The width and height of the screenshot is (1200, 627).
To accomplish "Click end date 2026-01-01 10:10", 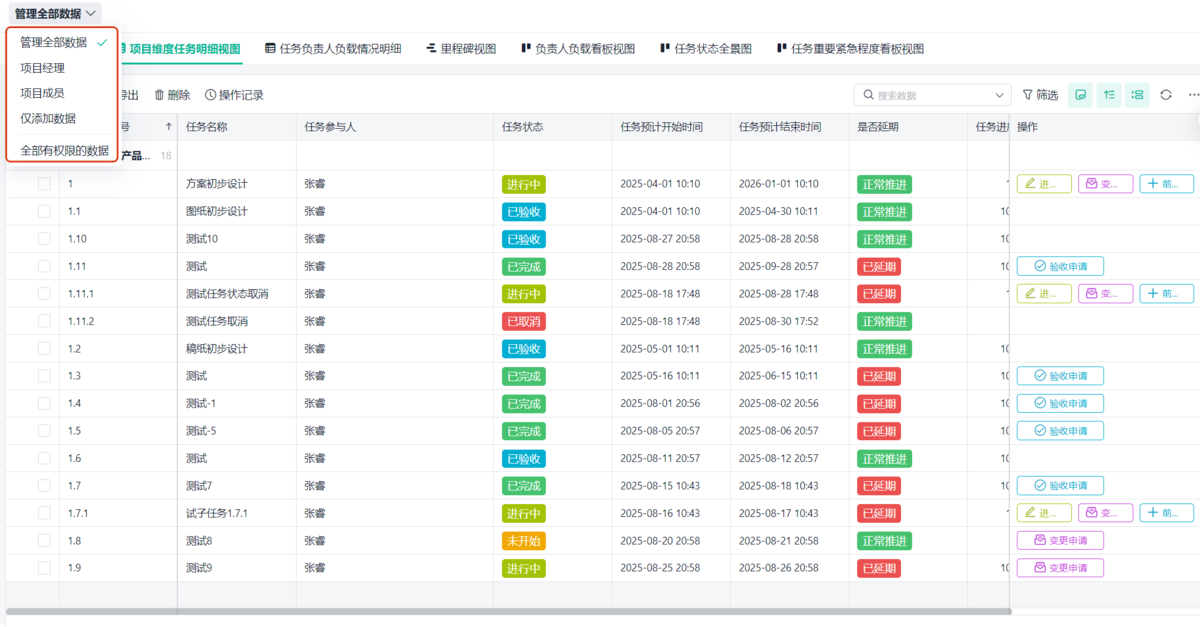I will pos(778,184).
